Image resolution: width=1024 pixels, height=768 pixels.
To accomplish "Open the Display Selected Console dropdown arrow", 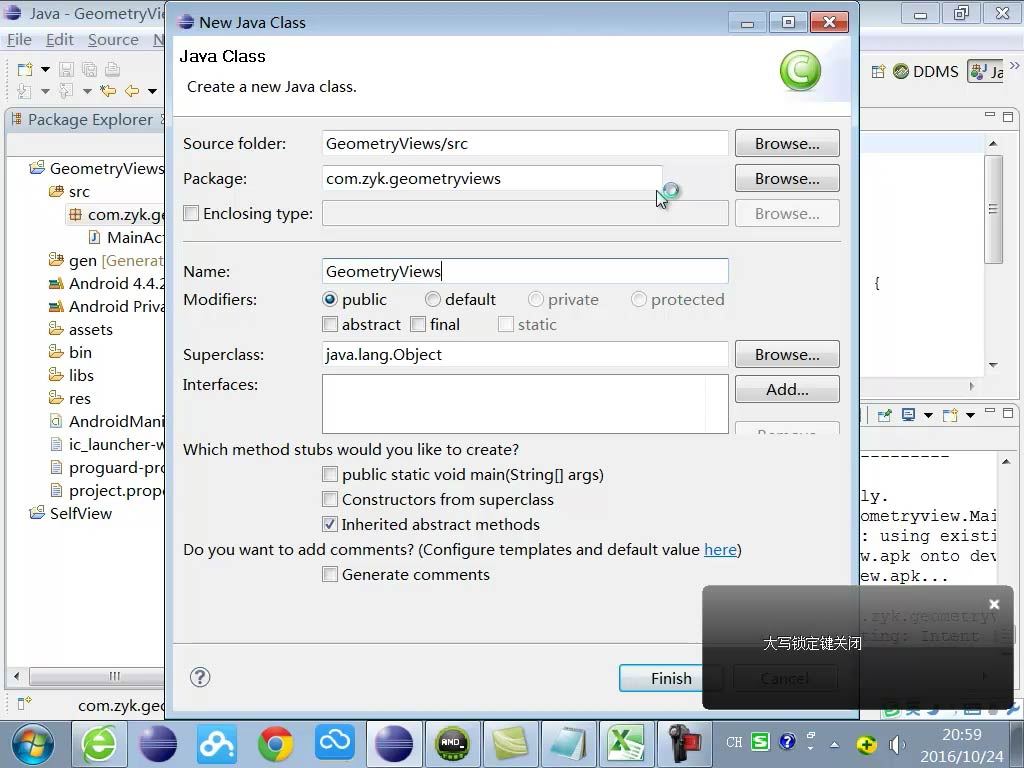I will 928,415.
